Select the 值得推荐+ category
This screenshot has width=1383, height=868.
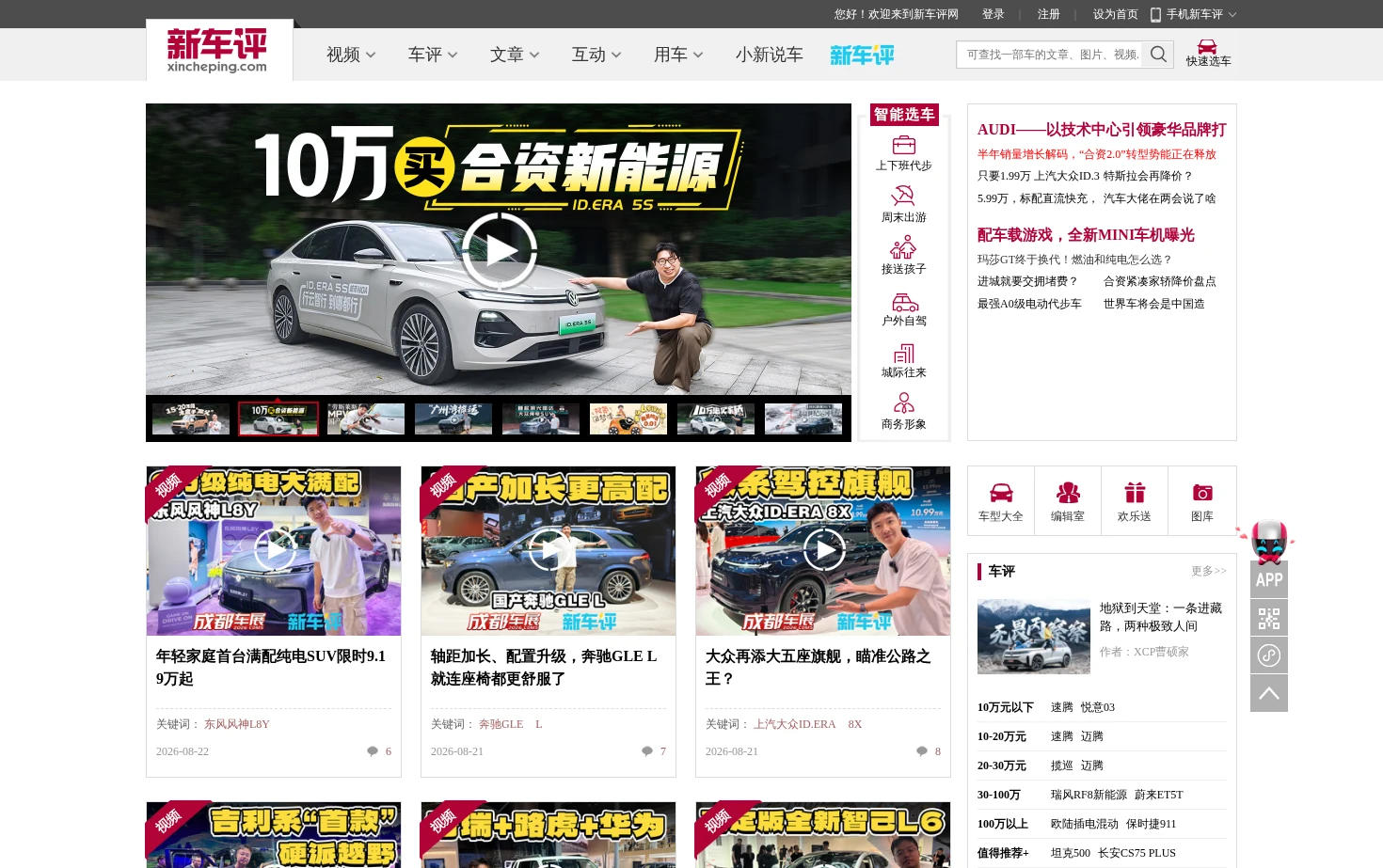click(x=1003, y=853)
